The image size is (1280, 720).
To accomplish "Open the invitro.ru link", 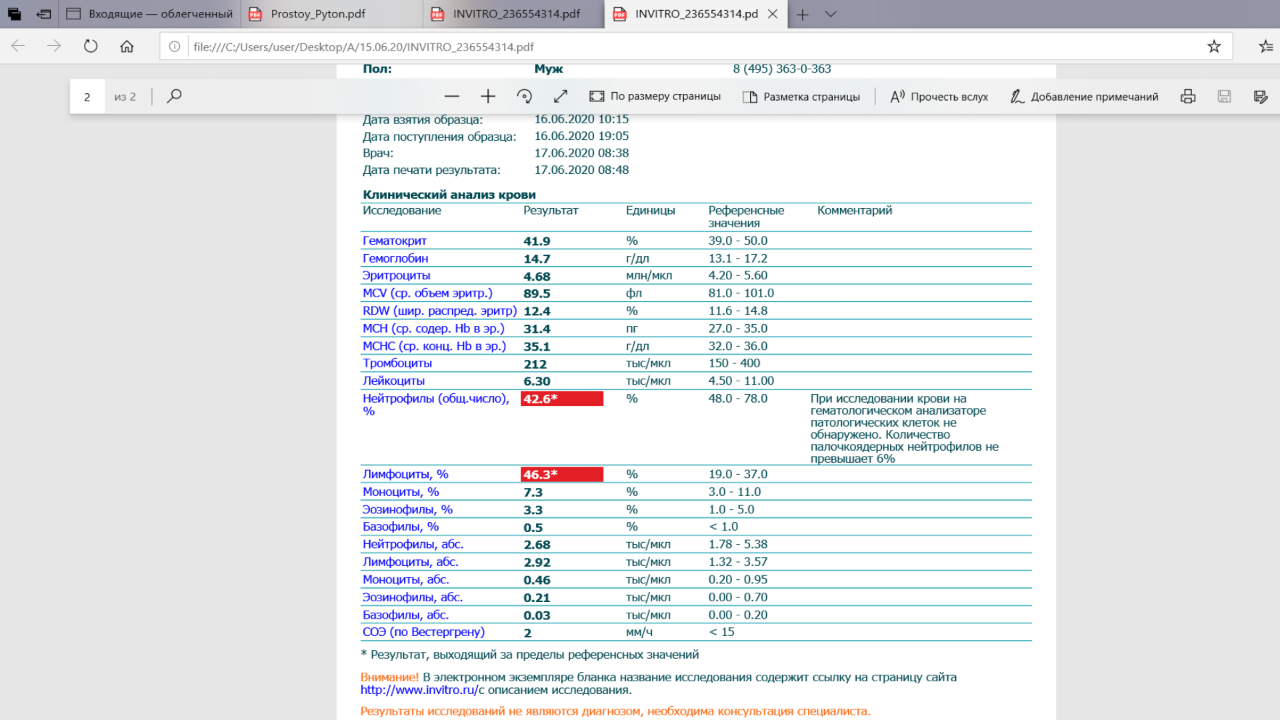I will click(421, 690).
